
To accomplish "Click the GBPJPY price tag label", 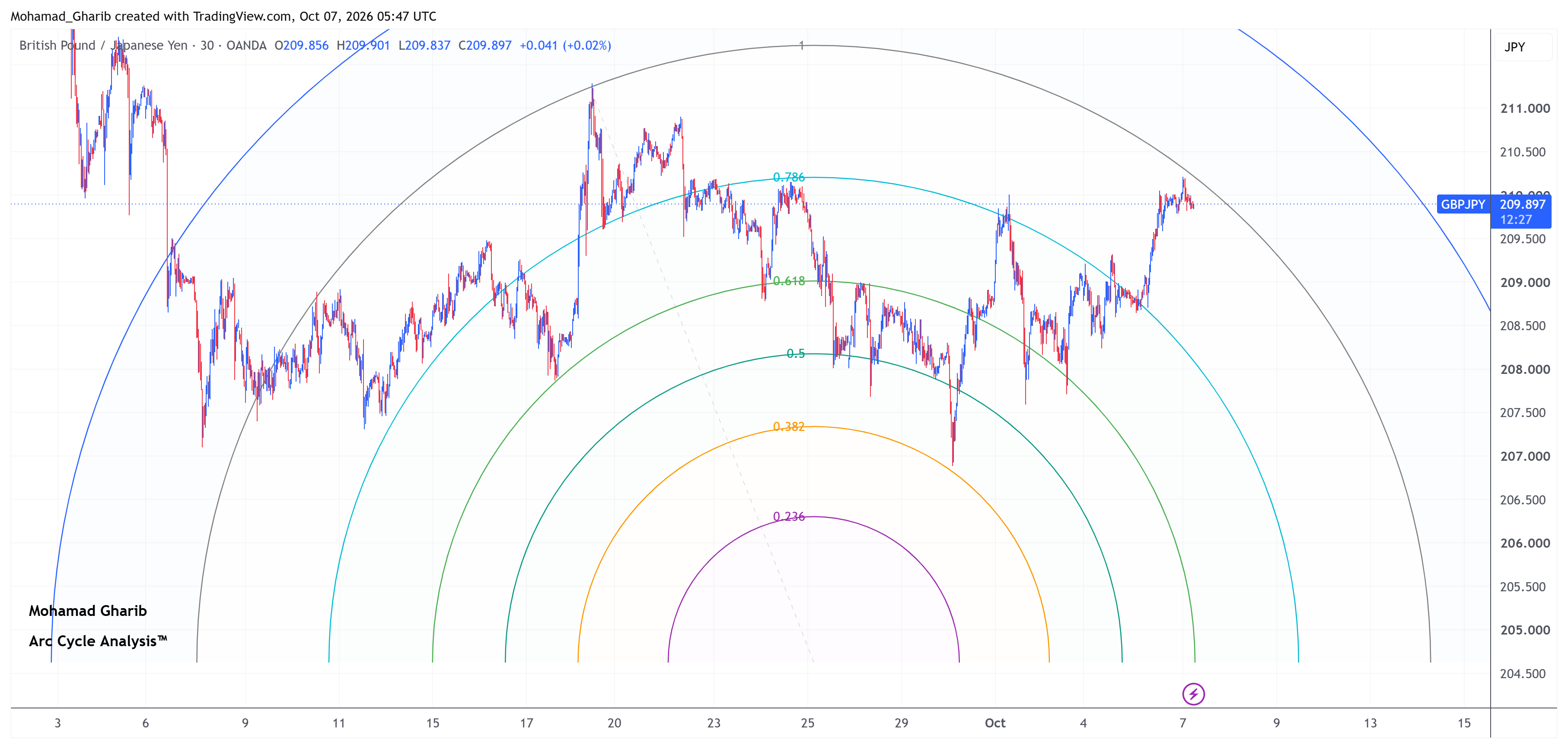I will [1463, 204].
